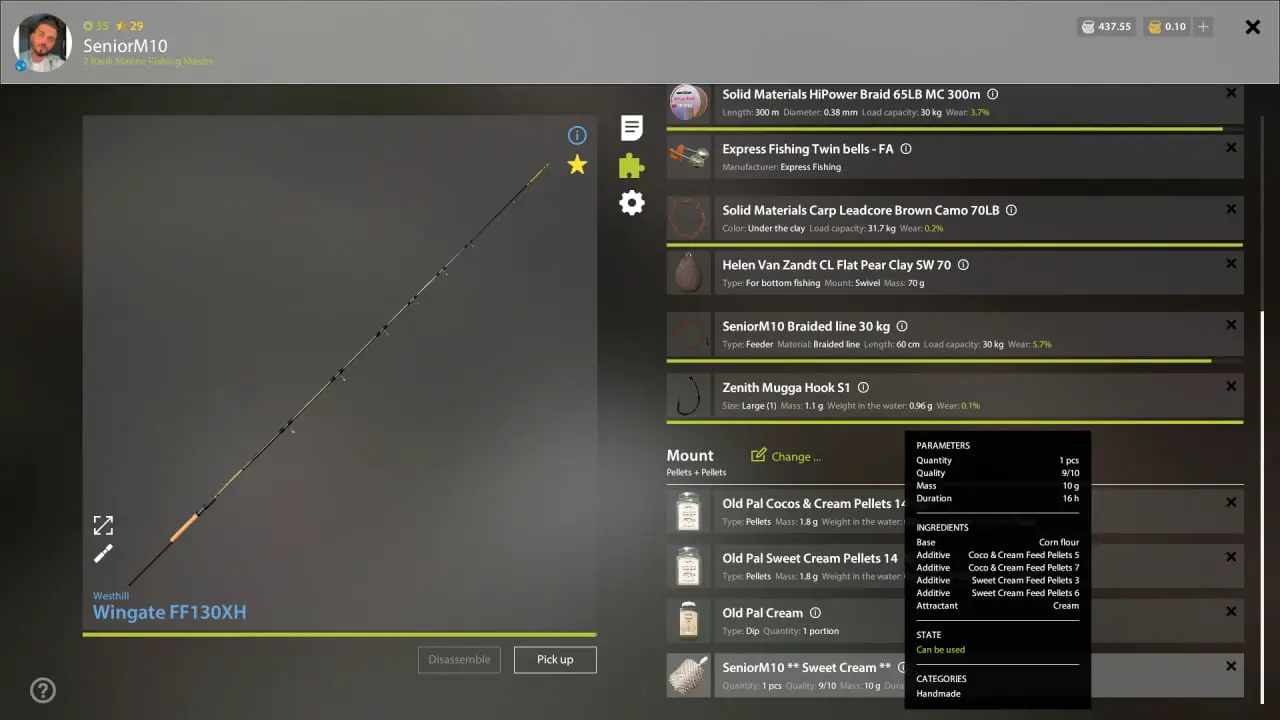Select the Old Pal Cream item row
The height and width of the screenshot is (720, 1280).
955,621
